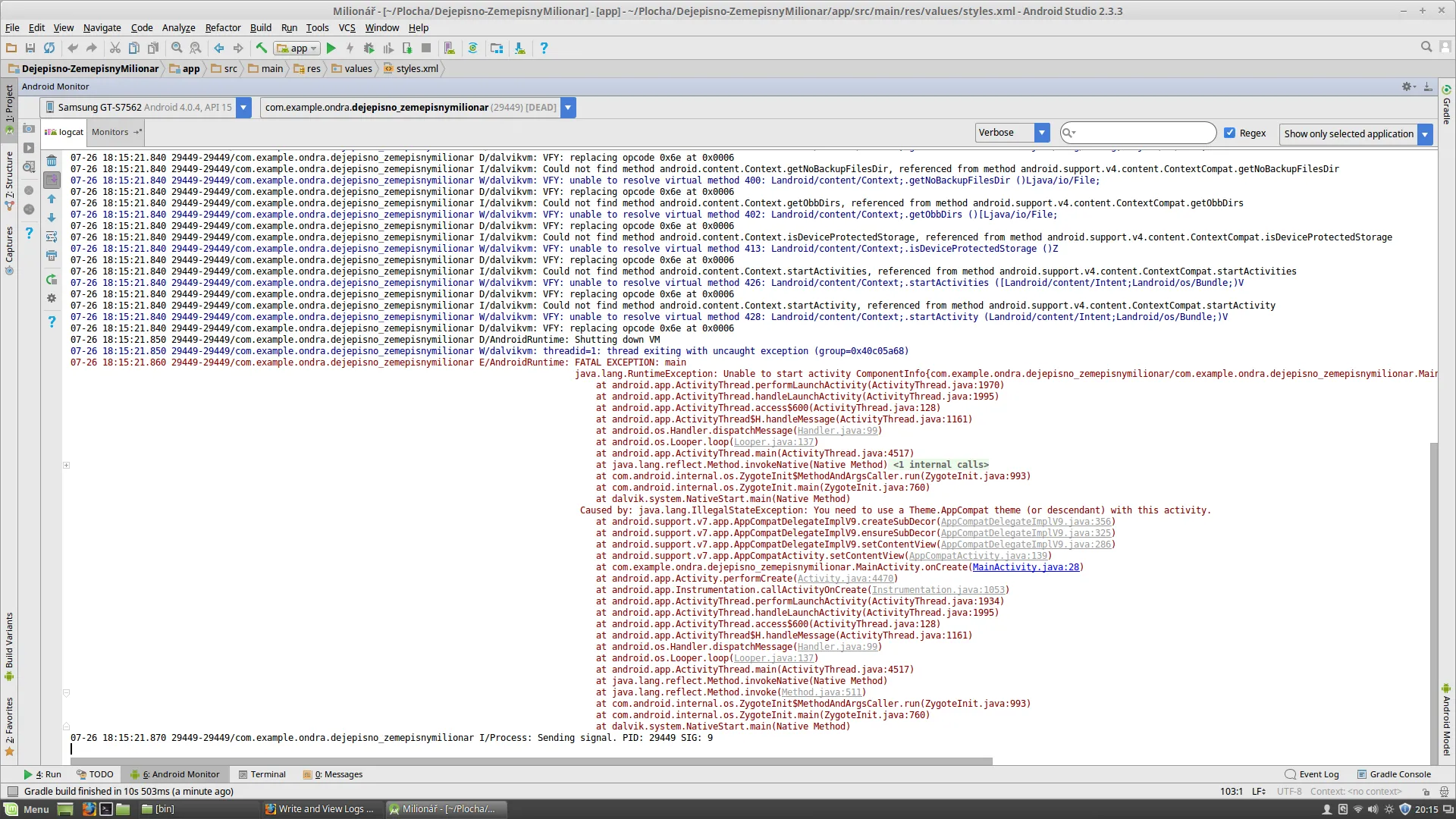Image resolution: width=1456 pixels, height=819 pixels.
Task: Click the Debug app bug icon
Action: pos(369,48)
